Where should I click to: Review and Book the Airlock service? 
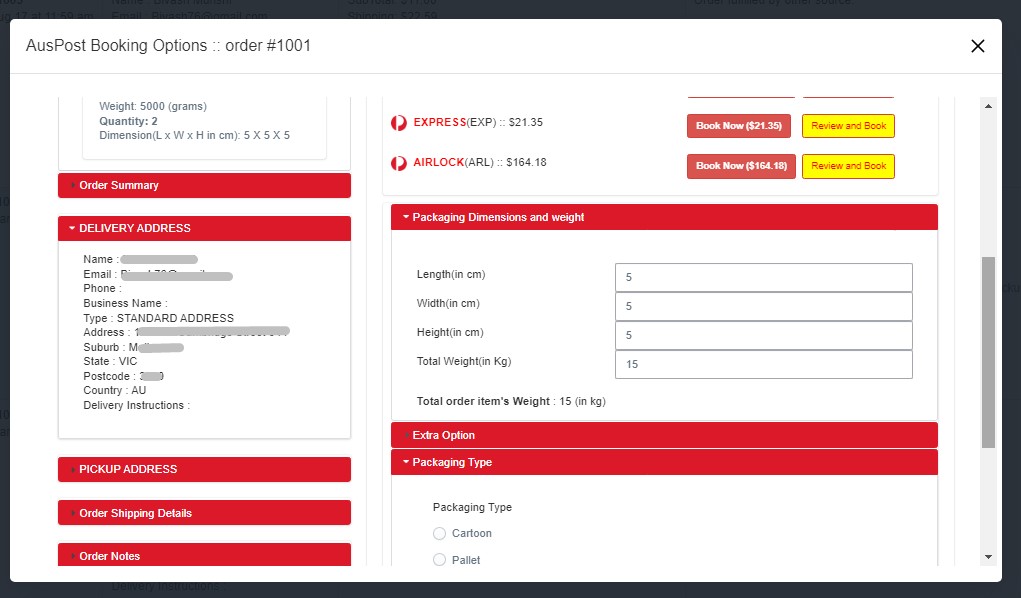tap(848, 166)
